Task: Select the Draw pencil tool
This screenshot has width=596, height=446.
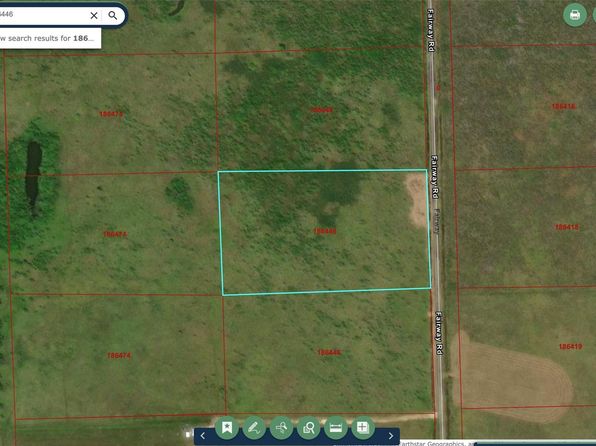Action: 254,427
